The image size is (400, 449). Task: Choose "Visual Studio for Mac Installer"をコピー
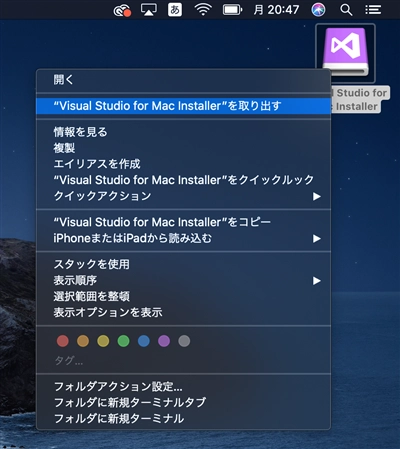[x=183, y=222]
